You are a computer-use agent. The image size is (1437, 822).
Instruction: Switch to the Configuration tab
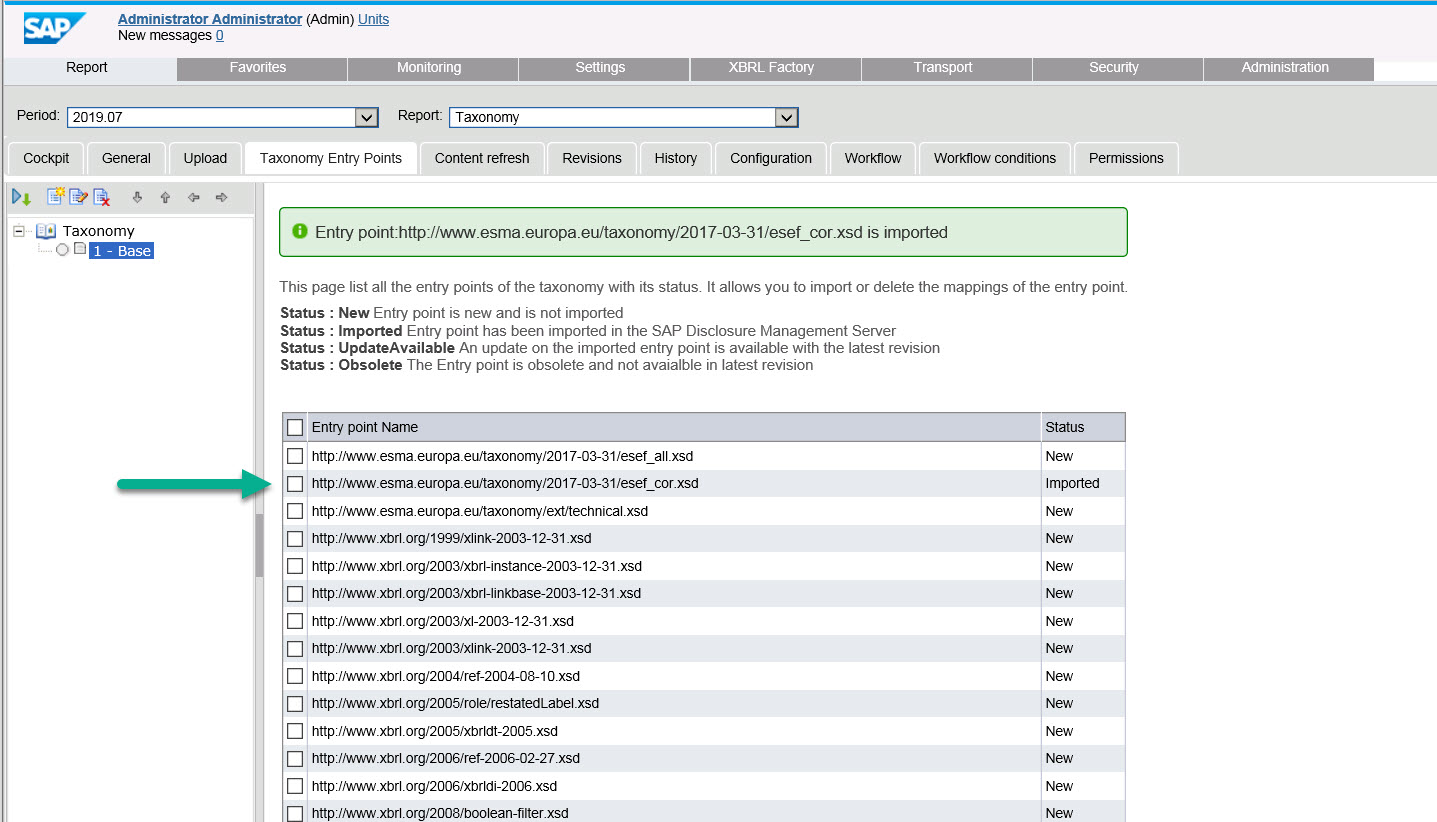pos(771,158)
